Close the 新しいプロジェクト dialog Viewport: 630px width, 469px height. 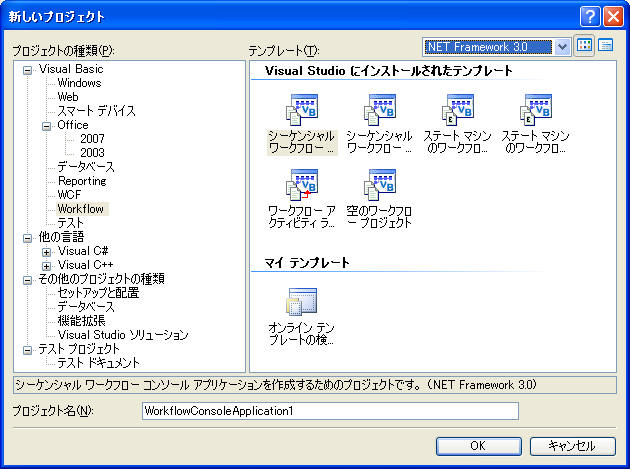click(x=613, y=17)
